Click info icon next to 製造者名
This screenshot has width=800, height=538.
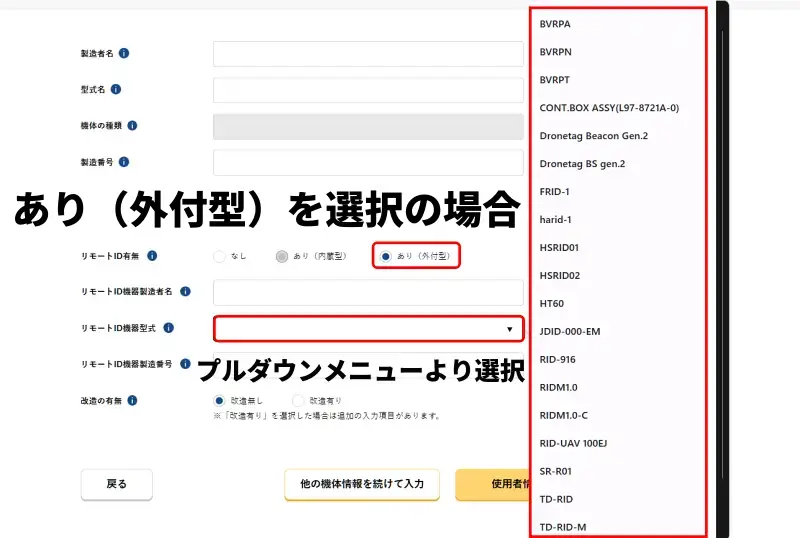[x=124, y=53]
